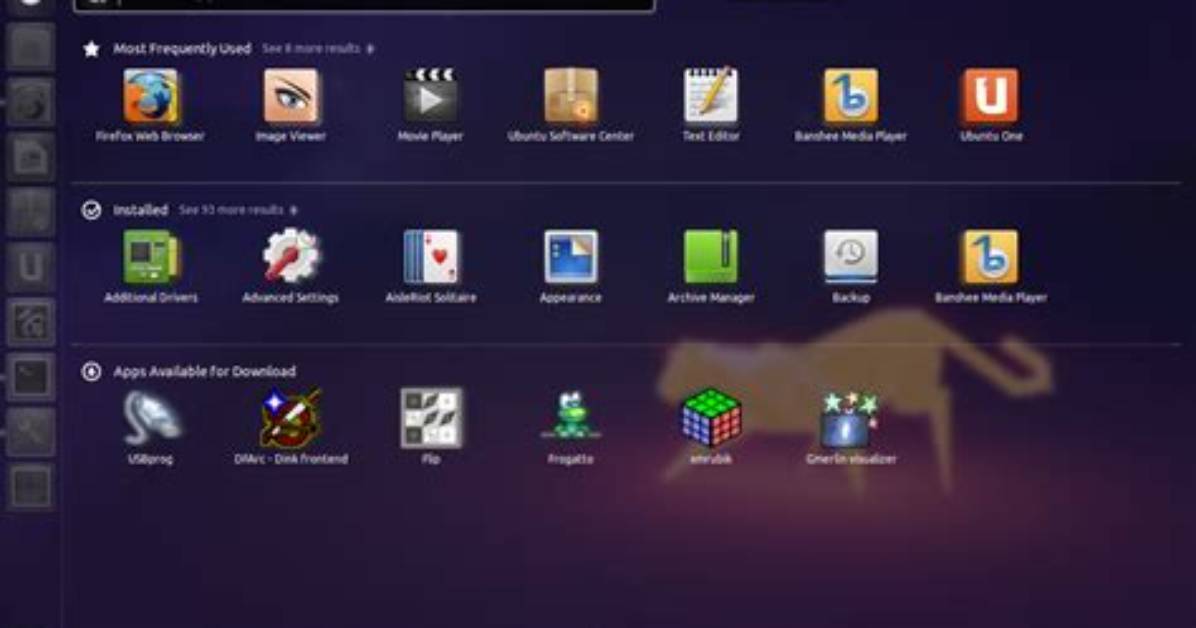Viewport: 1196px width, 628px height.
Task: Expand 'See 93 more results' for Installed
Action: pyautogui.click(x=238, y=210)
